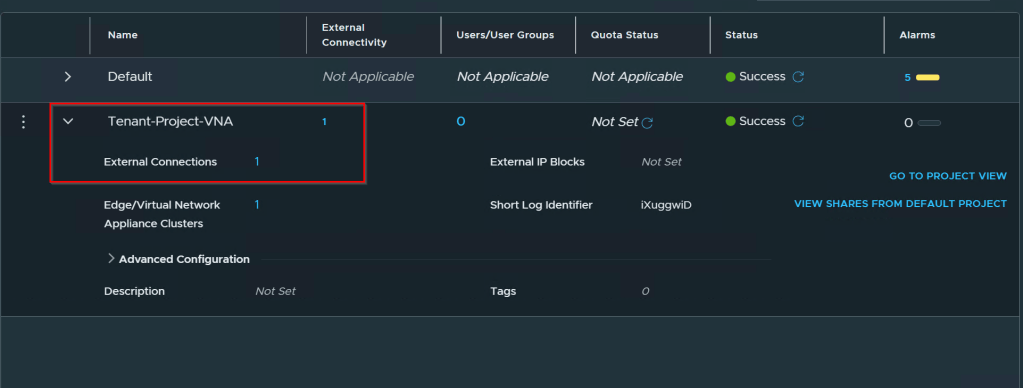Open External Connections count link
Image resolution: width=1023 pixels, height=388 pixels.
point(257,162)
